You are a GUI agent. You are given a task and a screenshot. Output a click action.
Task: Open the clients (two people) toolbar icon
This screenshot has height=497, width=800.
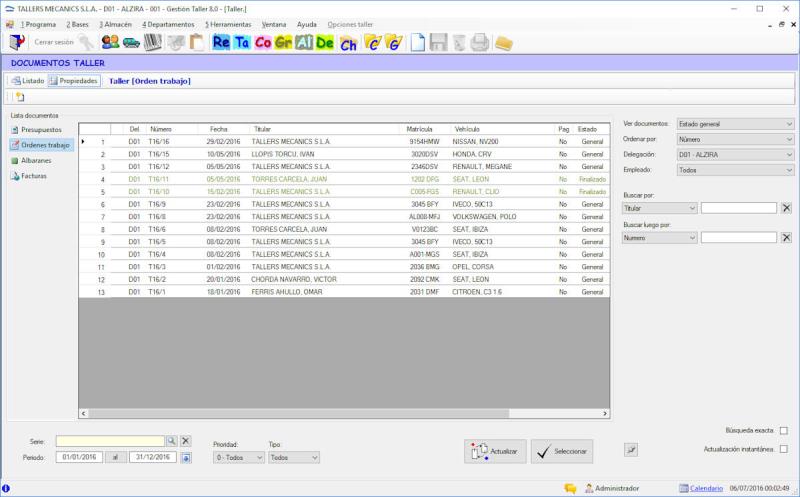coord(110,42)
